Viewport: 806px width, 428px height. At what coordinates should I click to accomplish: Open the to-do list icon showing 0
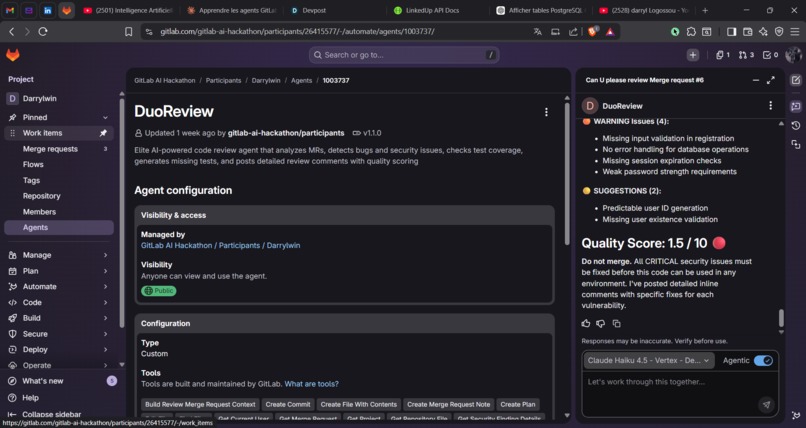tap(770, 55)
